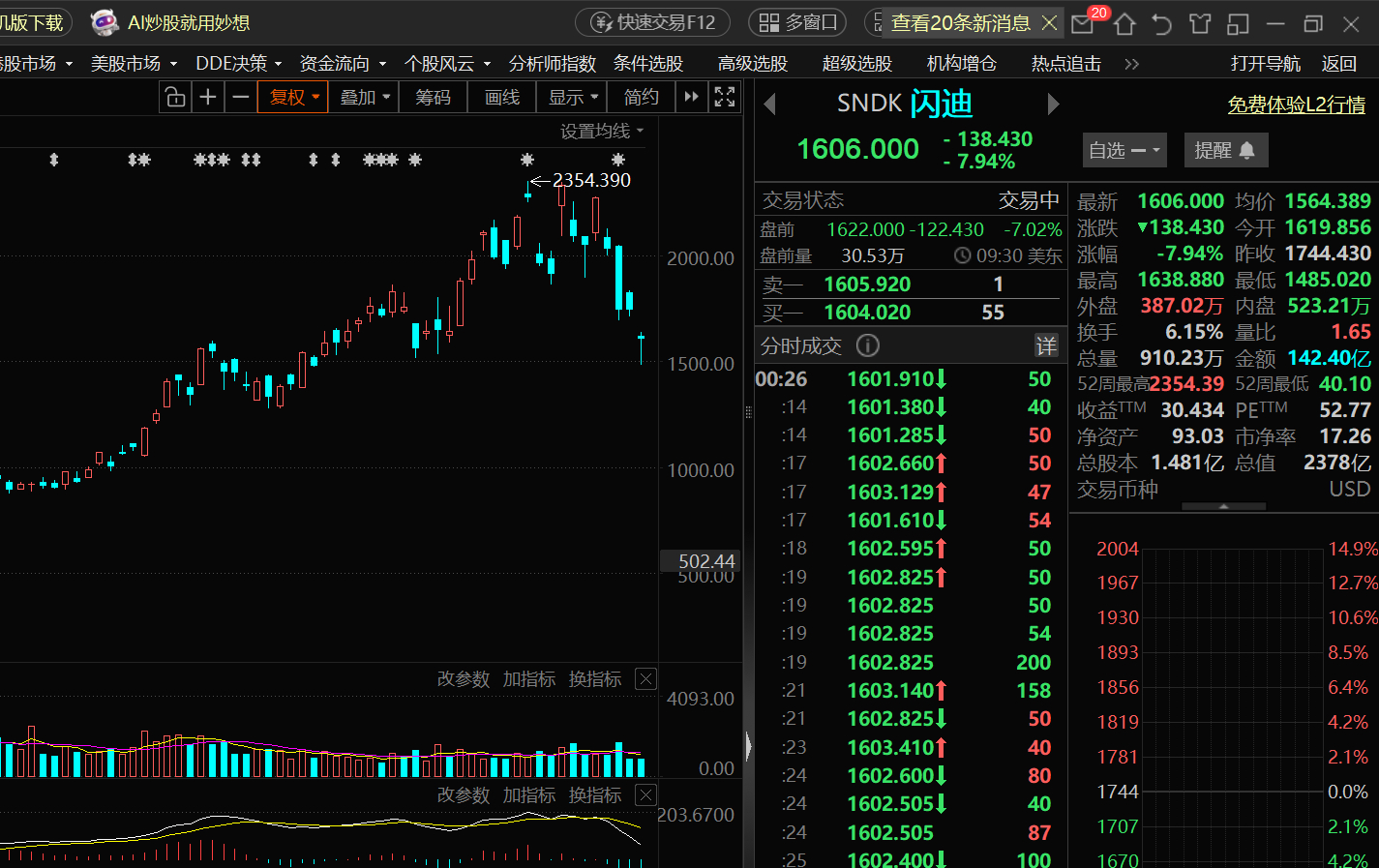Open 叠加 overlay dropdown

[364, 97]
